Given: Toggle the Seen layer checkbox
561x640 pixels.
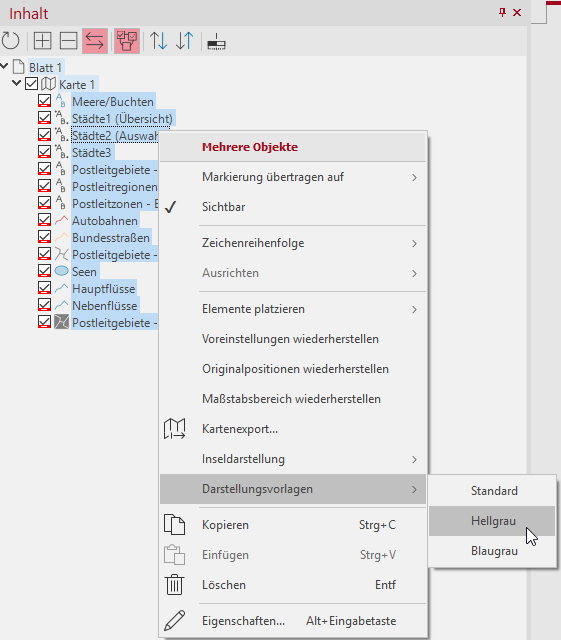Looking at the screenshot, I should (x=45, y=271).
